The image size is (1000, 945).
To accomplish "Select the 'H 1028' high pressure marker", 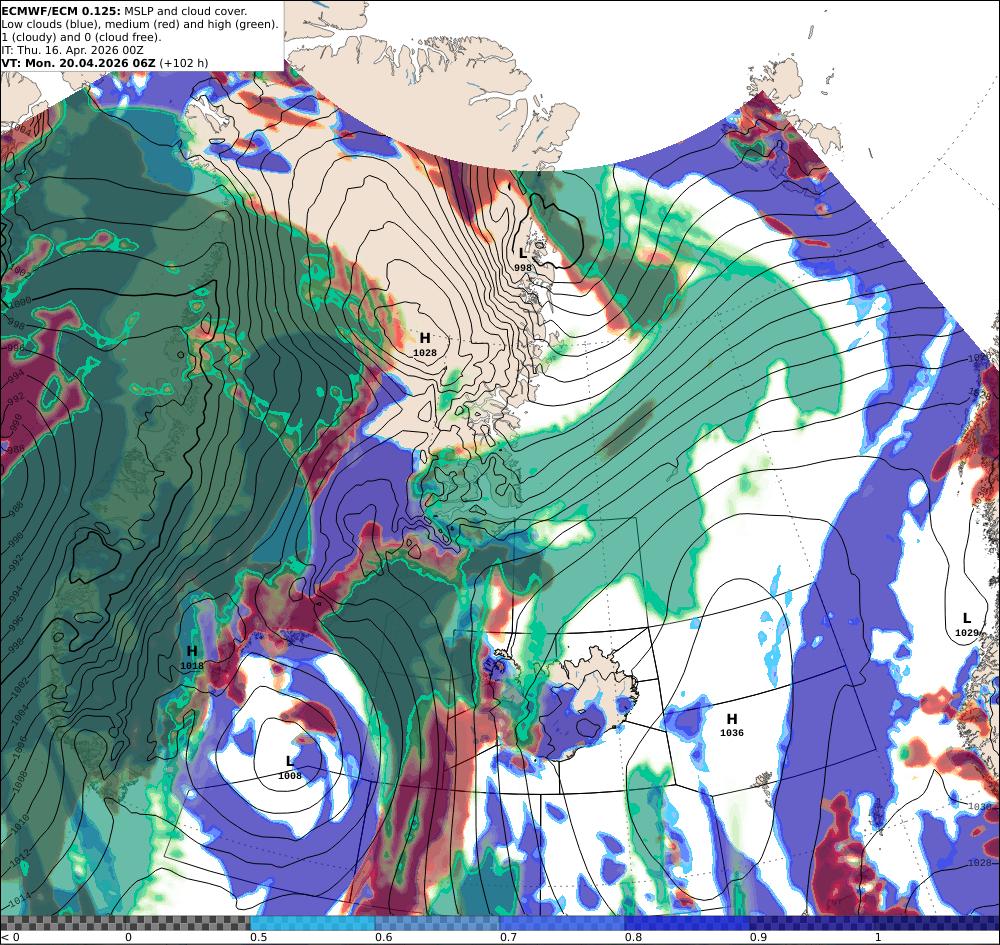I will pos(425,344).
